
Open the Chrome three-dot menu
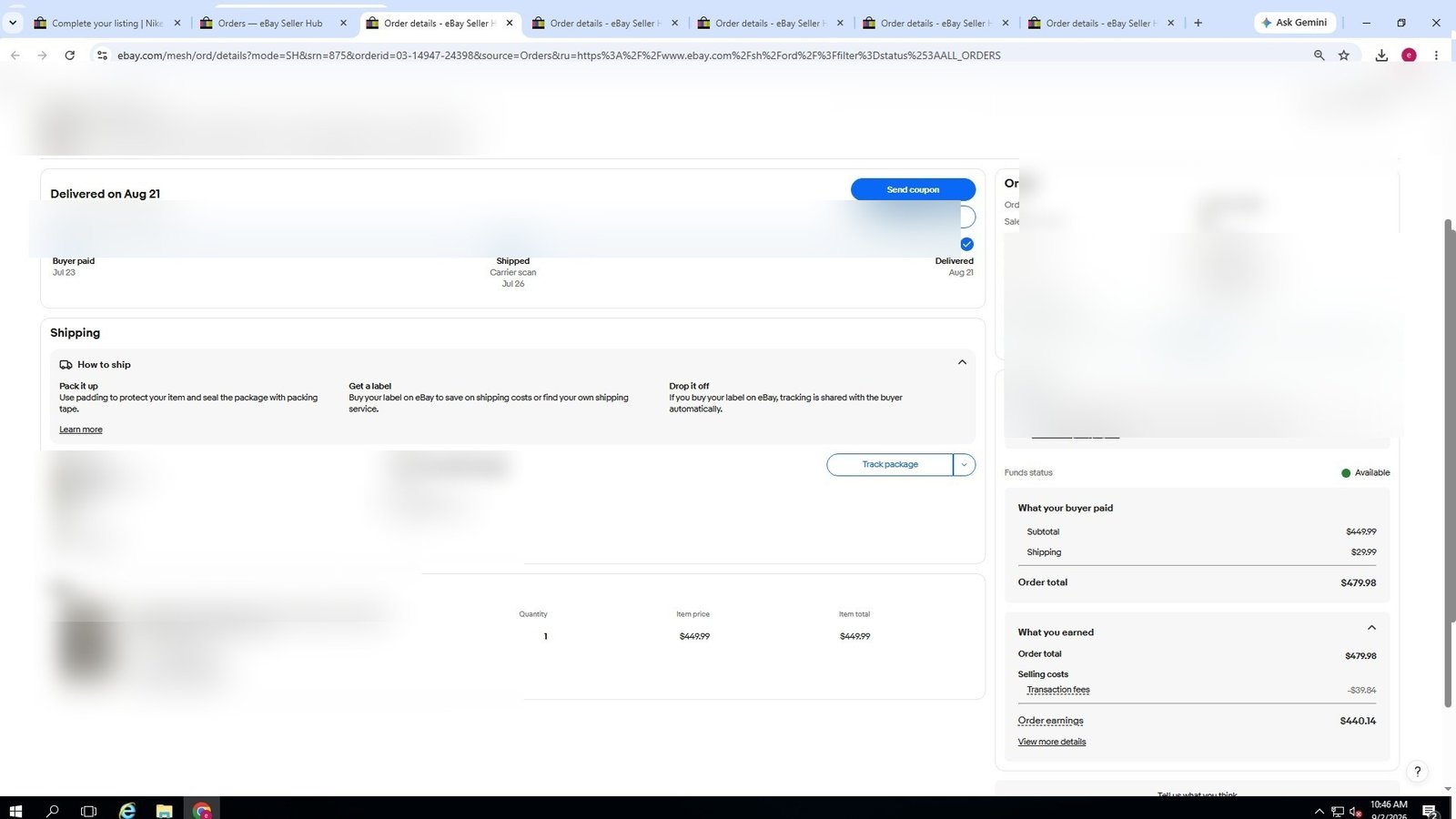tap(1436, 56)
